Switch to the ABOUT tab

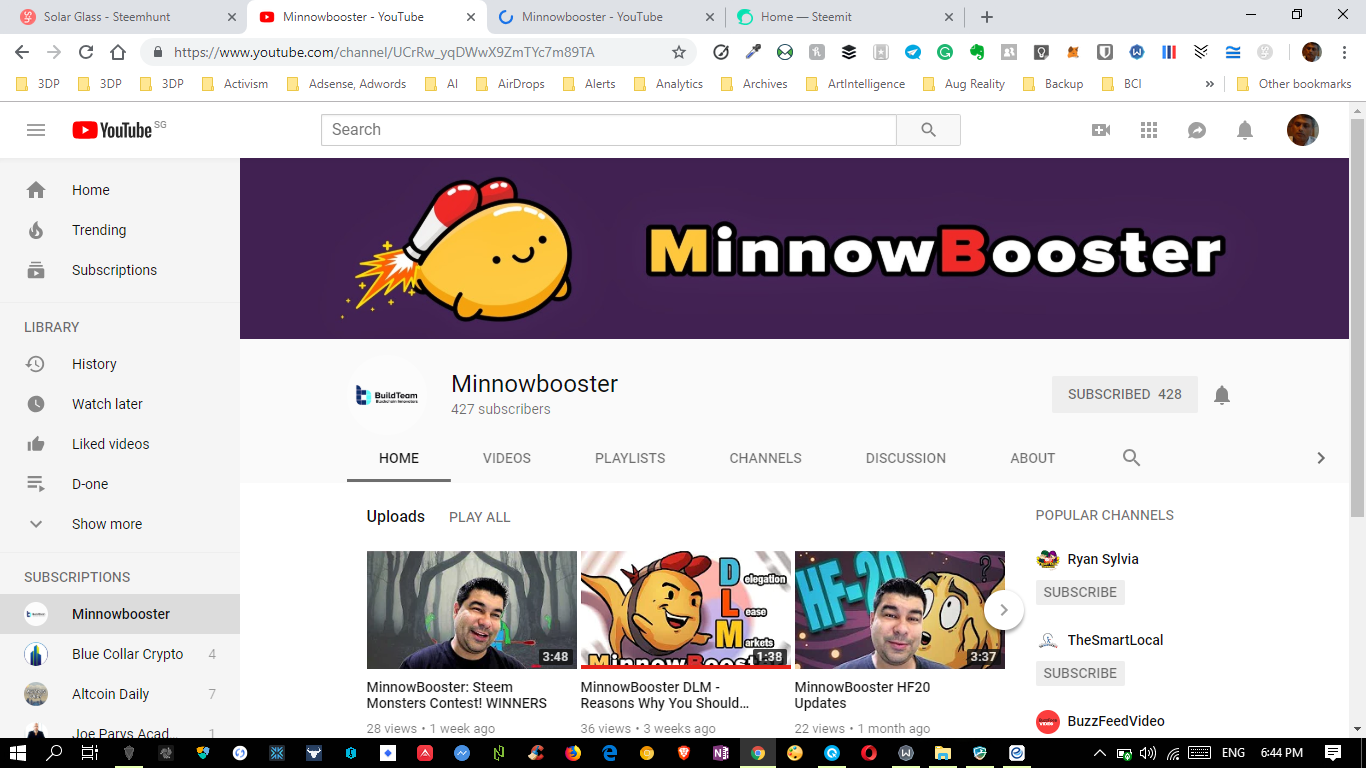1033,458
